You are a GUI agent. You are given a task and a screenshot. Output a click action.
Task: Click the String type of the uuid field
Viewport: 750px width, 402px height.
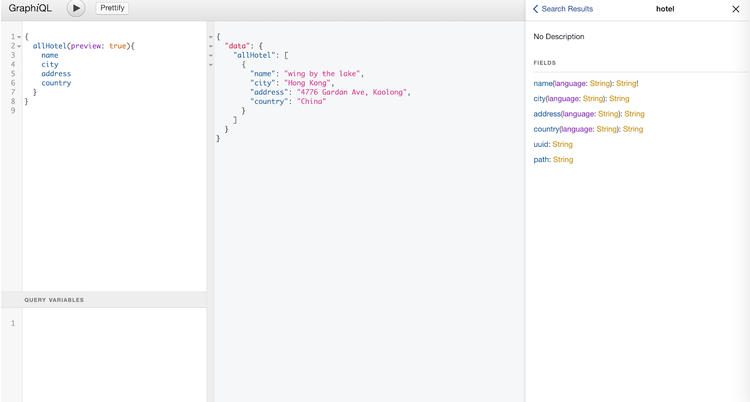[562, 144]
